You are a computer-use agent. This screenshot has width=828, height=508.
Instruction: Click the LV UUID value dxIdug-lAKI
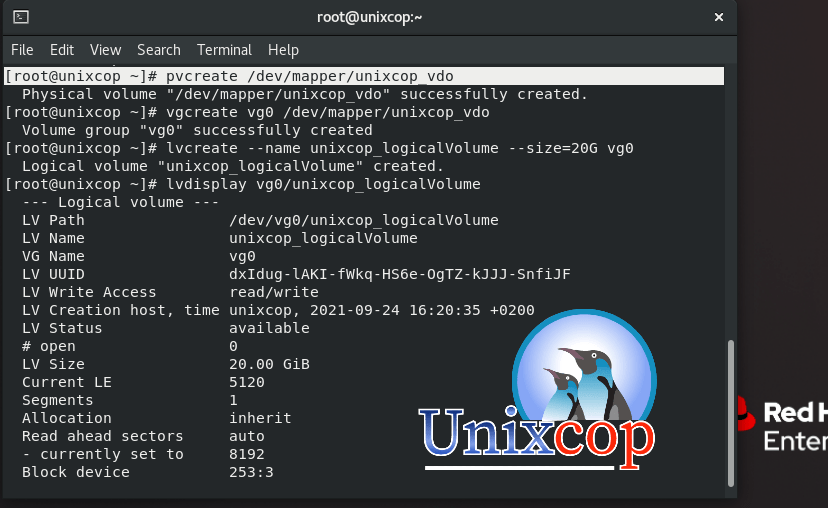[x=400, y=275]
